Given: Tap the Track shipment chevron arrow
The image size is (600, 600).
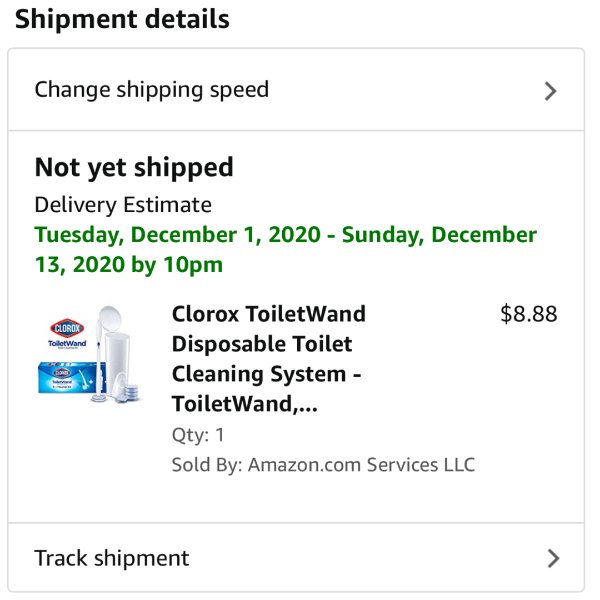Looking at the screenshot, I should [553, 558].
